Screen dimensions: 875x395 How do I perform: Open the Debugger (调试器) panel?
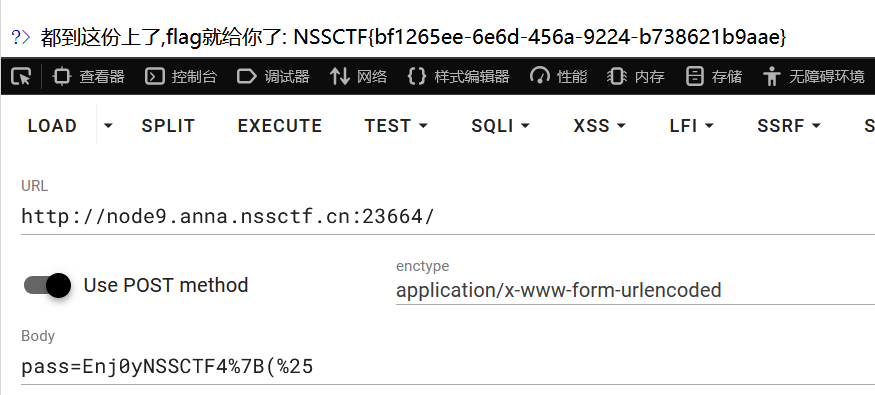click(x=273, y=76)
